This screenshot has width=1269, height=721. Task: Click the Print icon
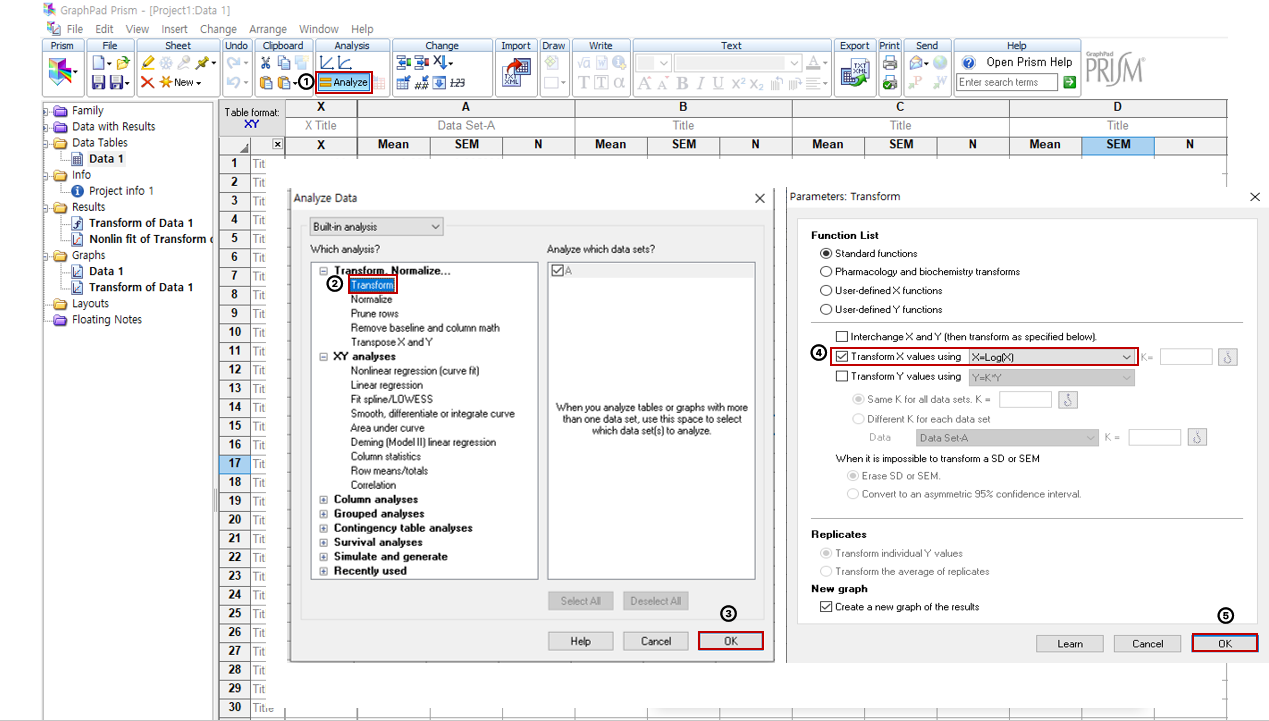tap(889, 62)
